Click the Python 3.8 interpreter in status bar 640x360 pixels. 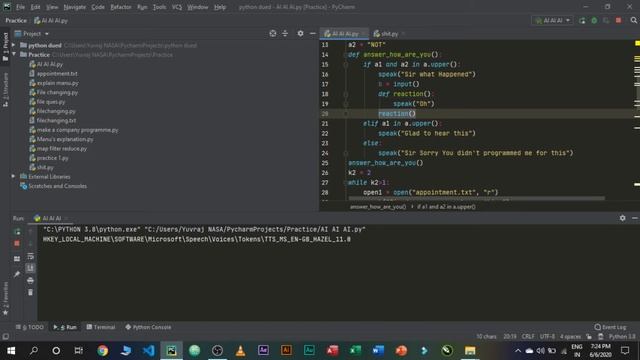coord(622,337)
